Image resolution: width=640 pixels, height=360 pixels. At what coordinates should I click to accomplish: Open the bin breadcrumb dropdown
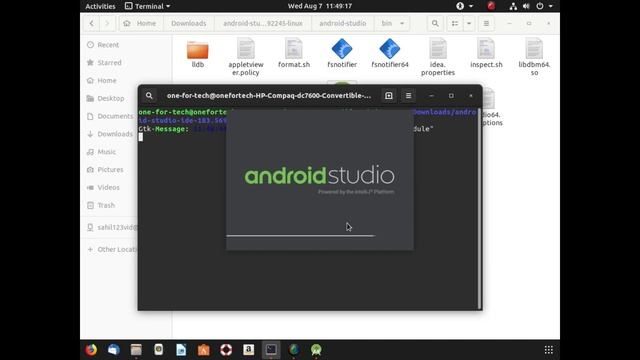[393, 24]
